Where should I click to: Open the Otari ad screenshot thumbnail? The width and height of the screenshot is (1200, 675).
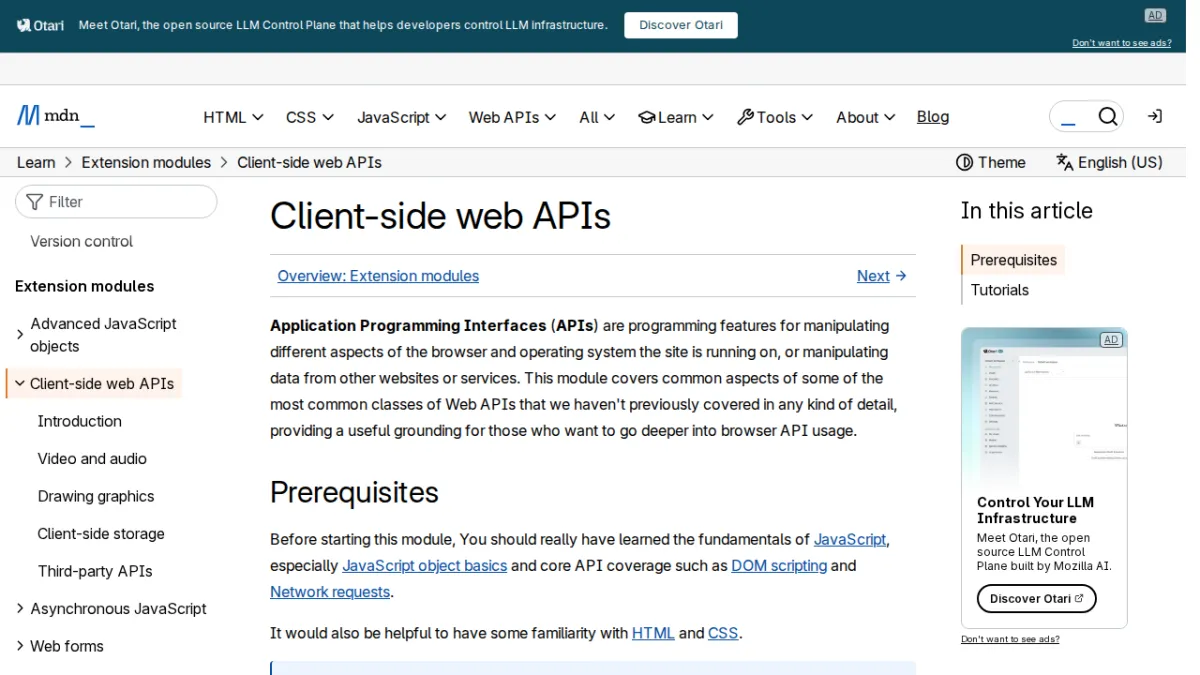coord(1044,408)
